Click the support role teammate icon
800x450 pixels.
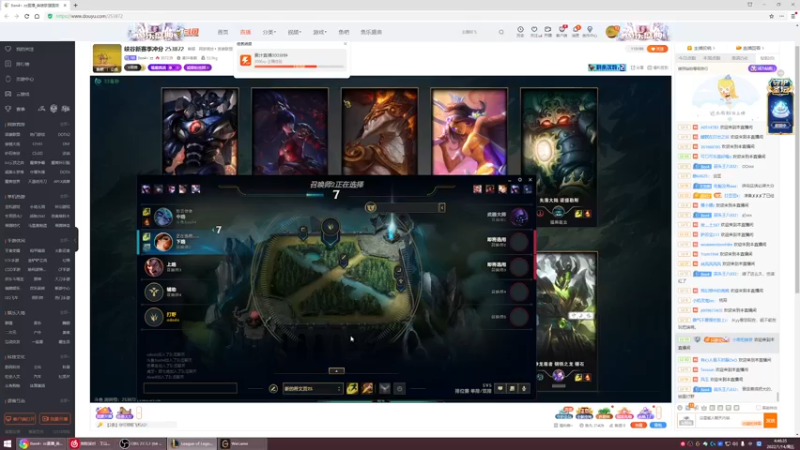point(154,292)
